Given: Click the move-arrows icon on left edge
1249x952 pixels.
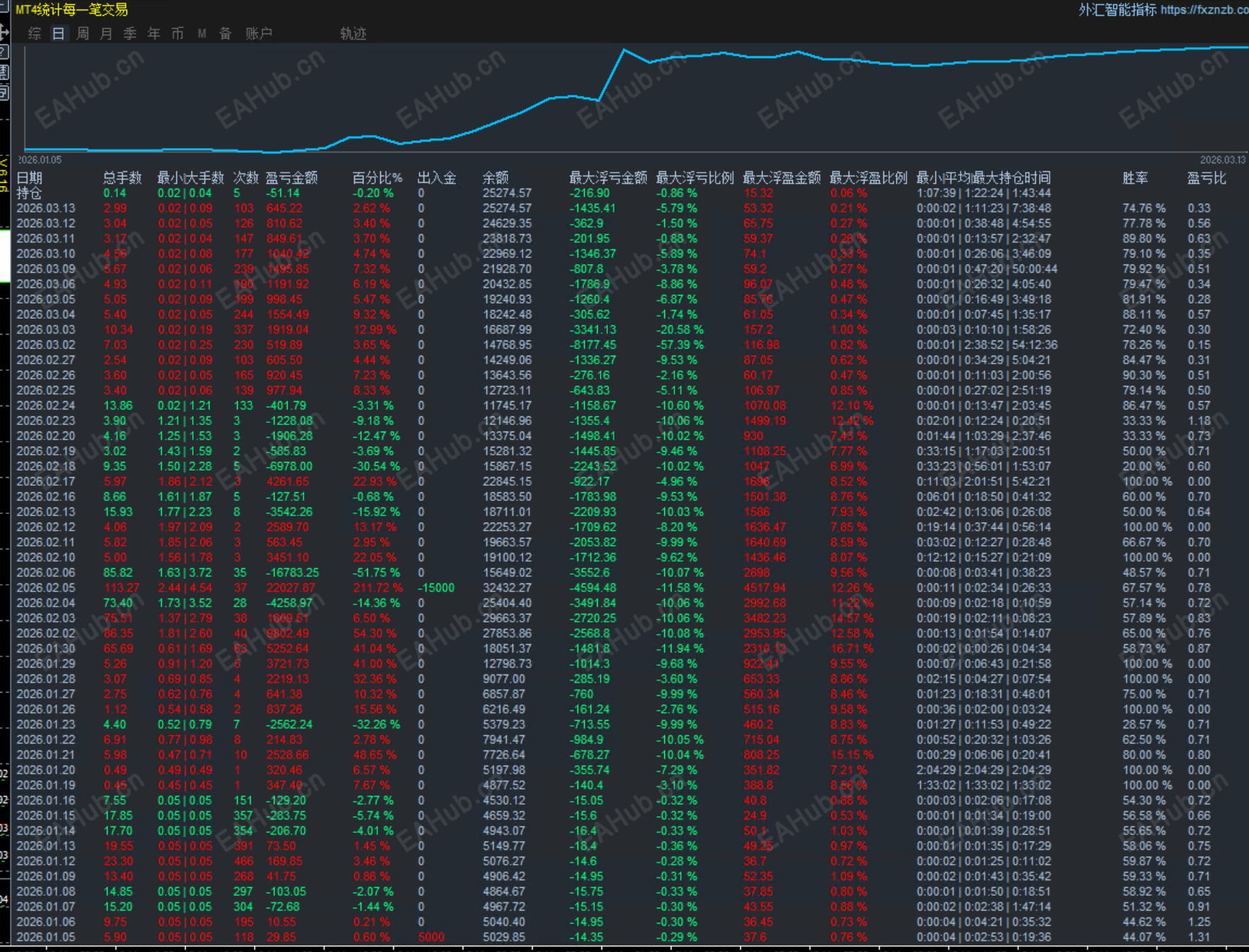Looking at the screenshot, I should (x=4, y=32).
